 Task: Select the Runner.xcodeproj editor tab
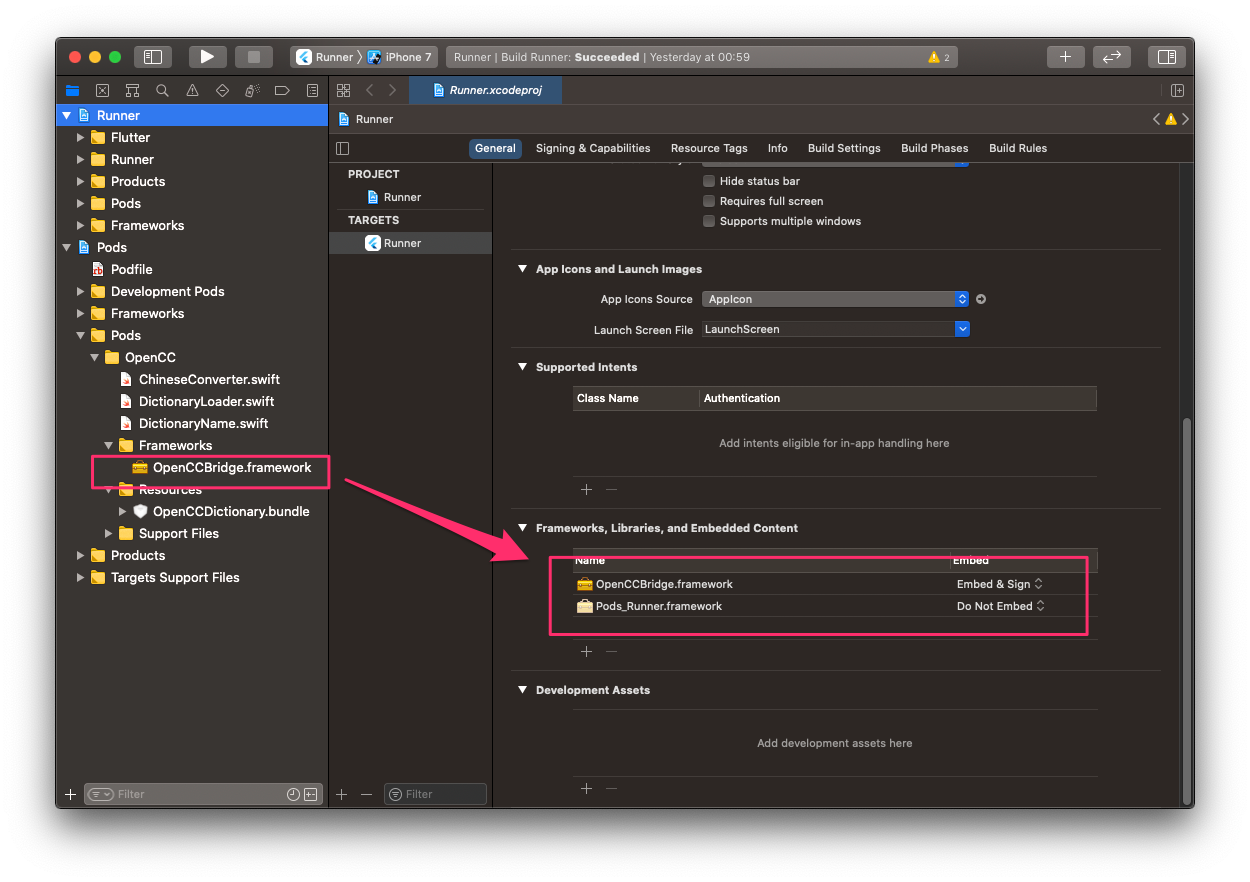point(486,90)
